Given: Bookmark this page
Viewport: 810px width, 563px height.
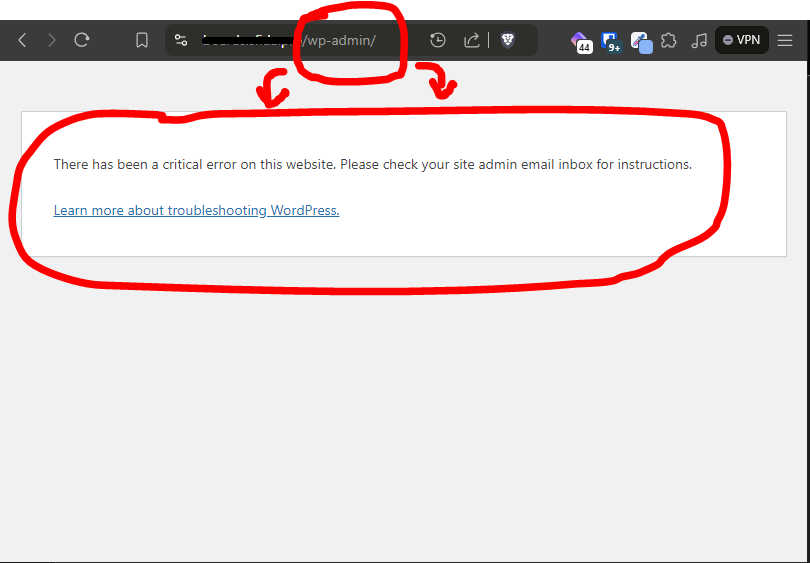Looking at the screenshot, I should point(142,40).
